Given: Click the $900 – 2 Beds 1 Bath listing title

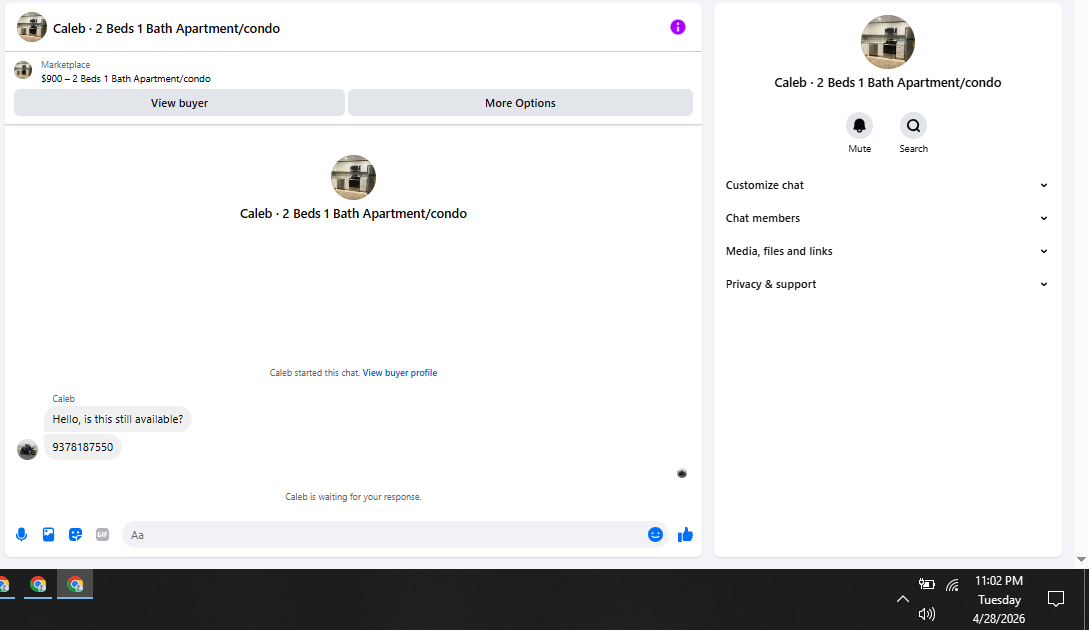Looking at the screenshot, I should tap(126, 79).
